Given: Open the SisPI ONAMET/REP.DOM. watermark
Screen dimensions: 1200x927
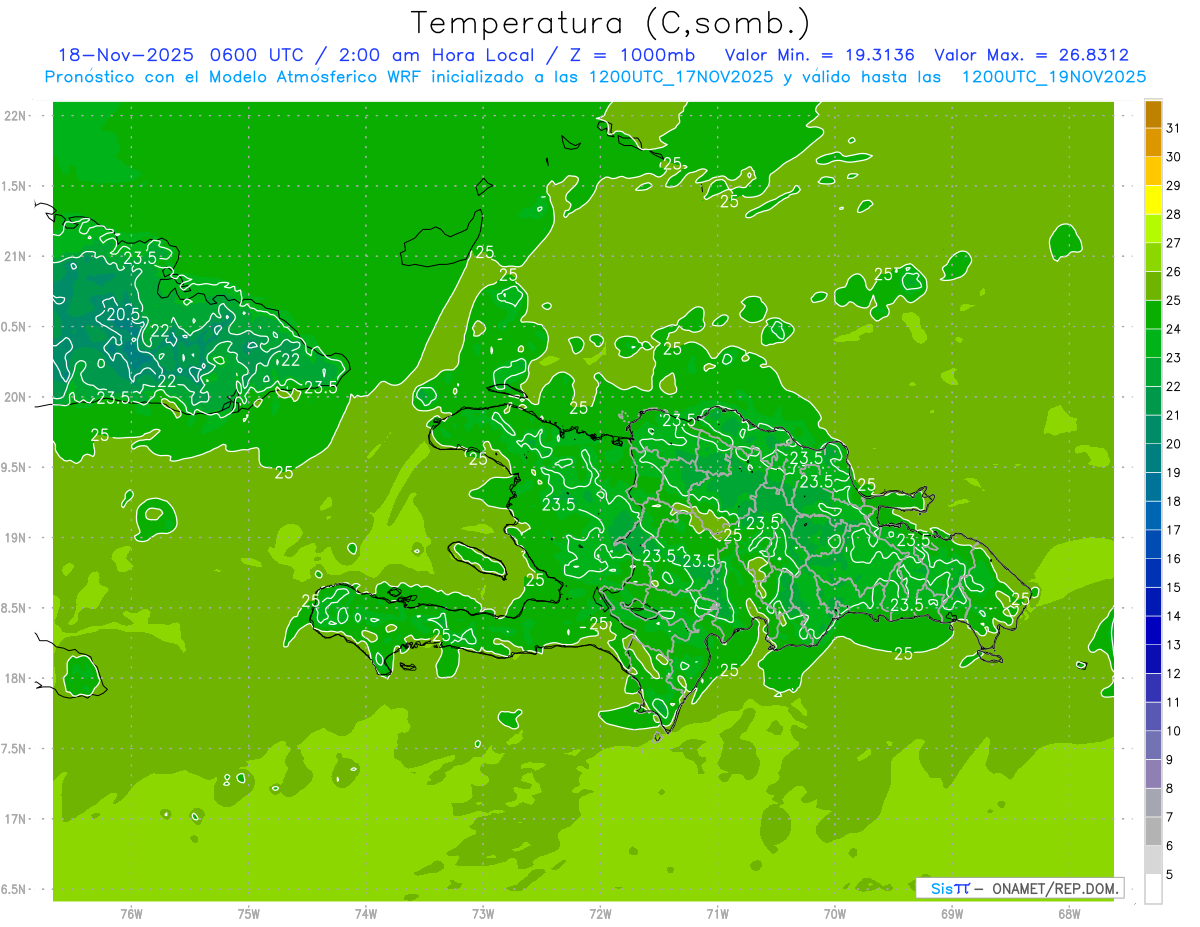Looking at the screenshot, I should click(x=1019, y=888).
